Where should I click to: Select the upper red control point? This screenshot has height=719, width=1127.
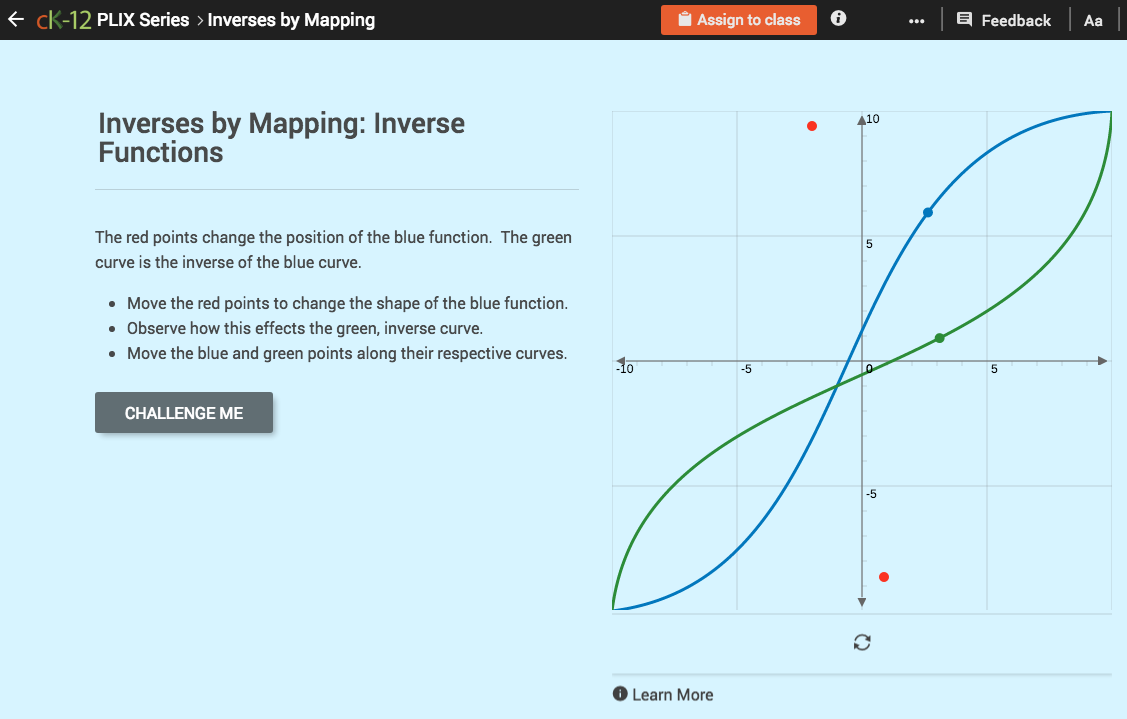coord(812,126)
